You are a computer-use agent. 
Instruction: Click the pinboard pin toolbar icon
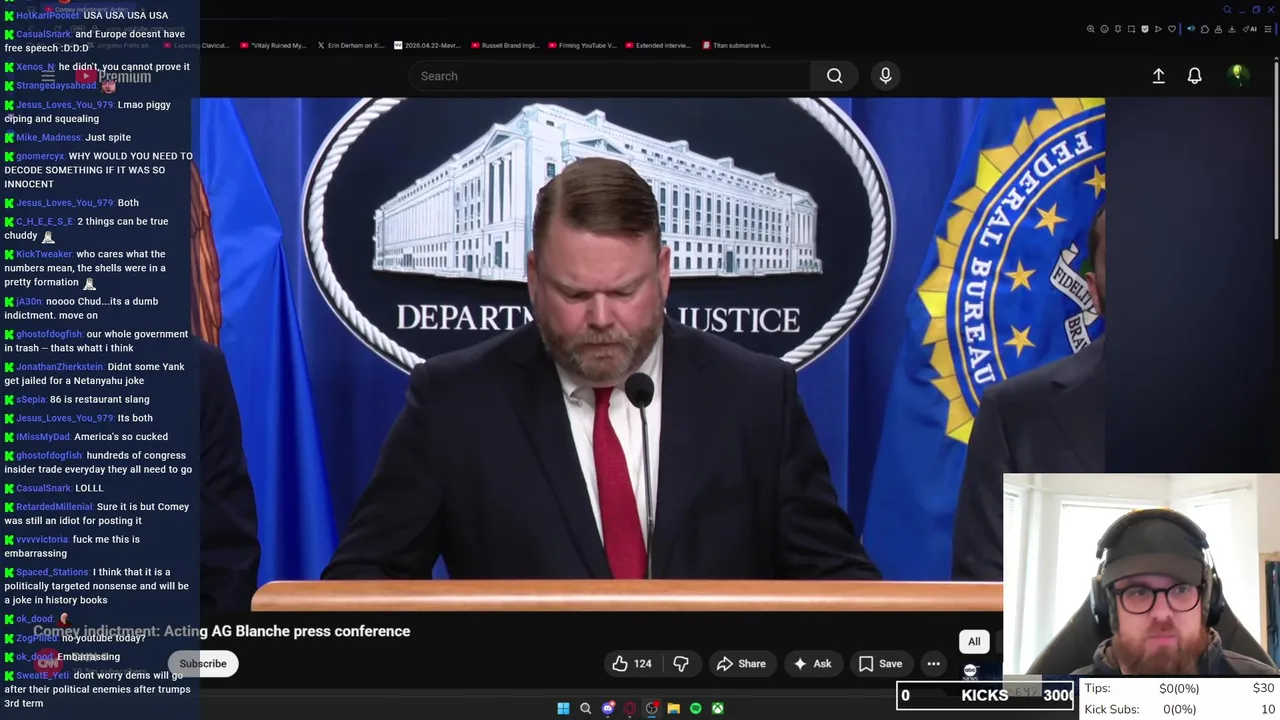tap(1118, 29)
